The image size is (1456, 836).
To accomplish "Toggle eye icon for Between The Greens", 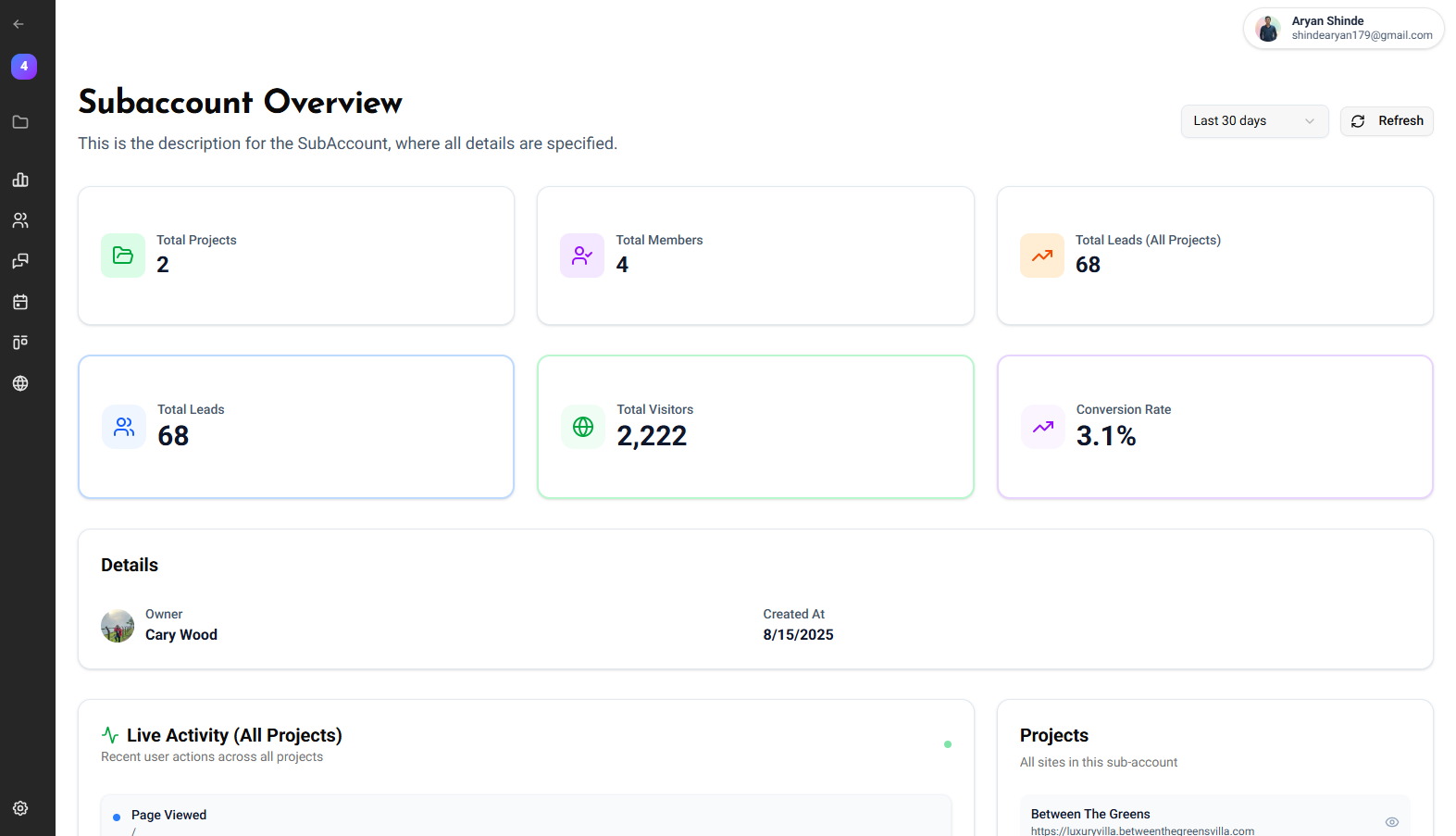I will [x=1391, y=822].
